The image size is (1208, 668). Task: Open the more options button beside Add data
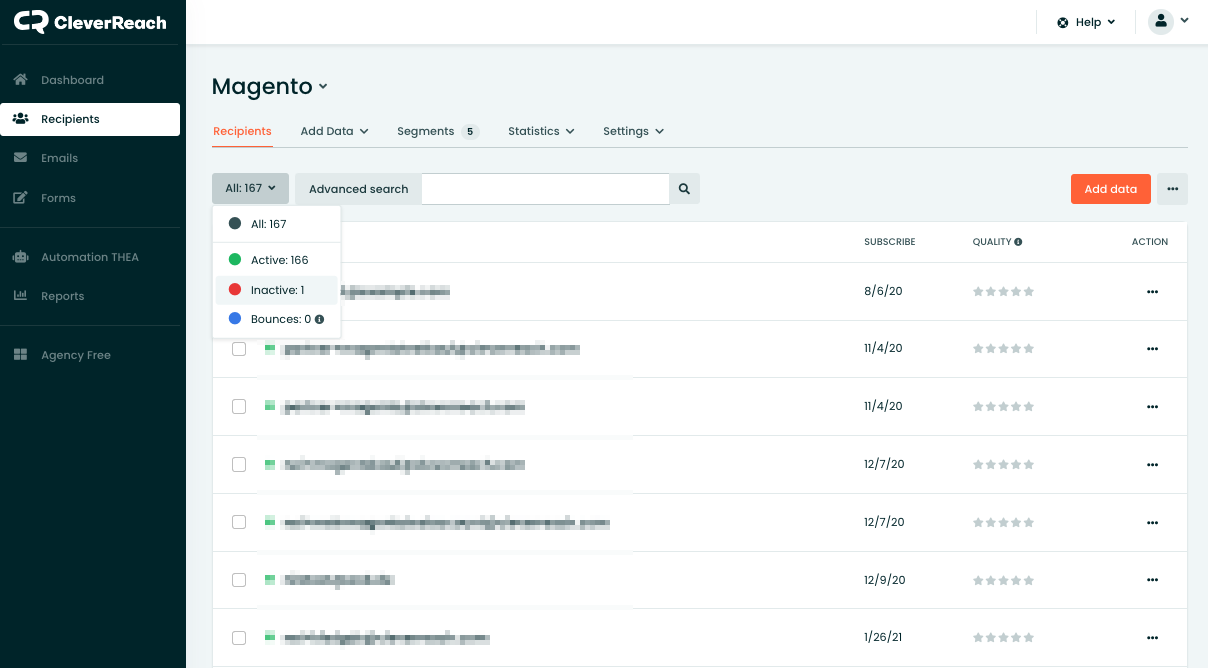(x=1172, y=189)
